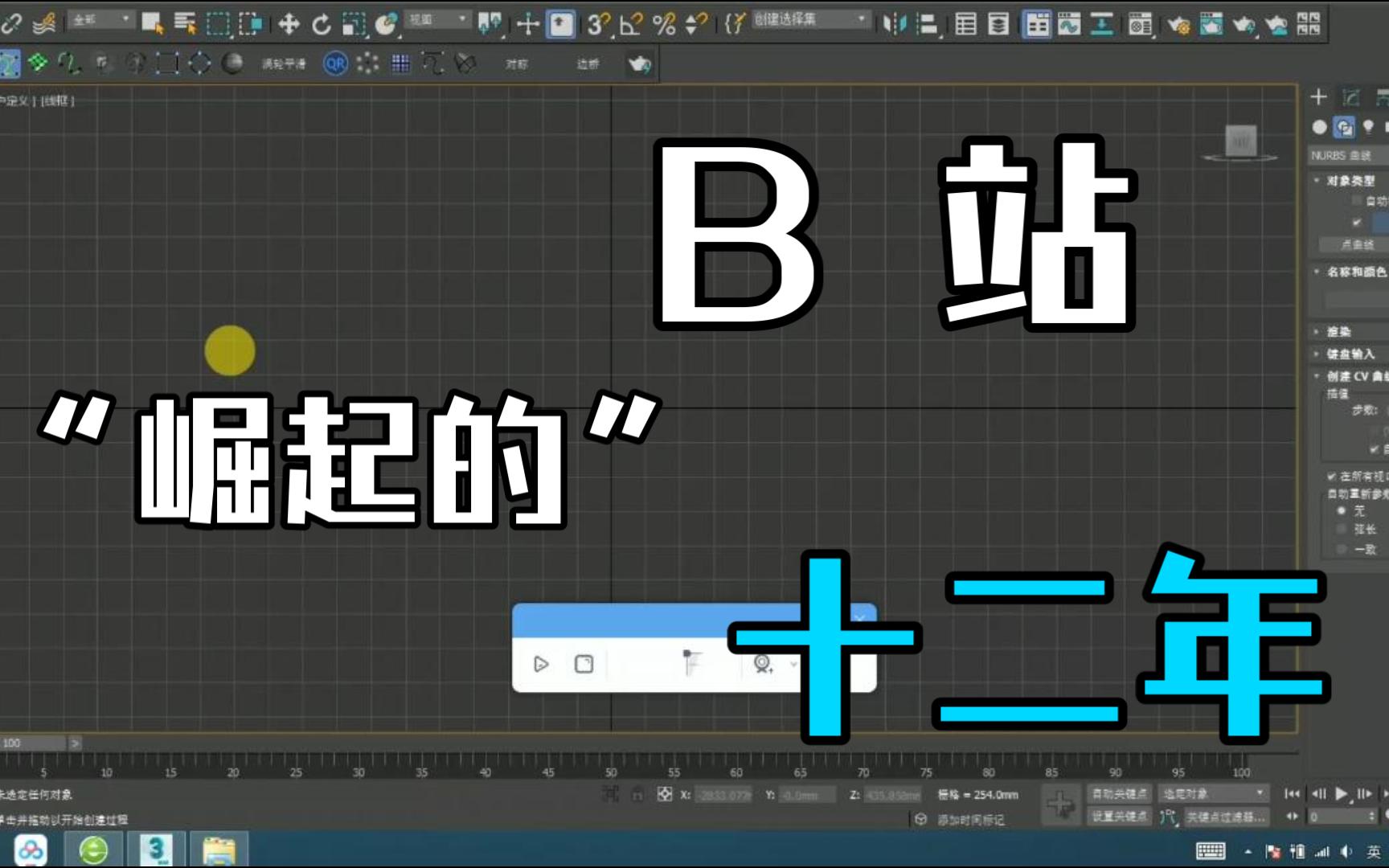
Task: Select the Shapes category icon
Action: (1343, 127)
